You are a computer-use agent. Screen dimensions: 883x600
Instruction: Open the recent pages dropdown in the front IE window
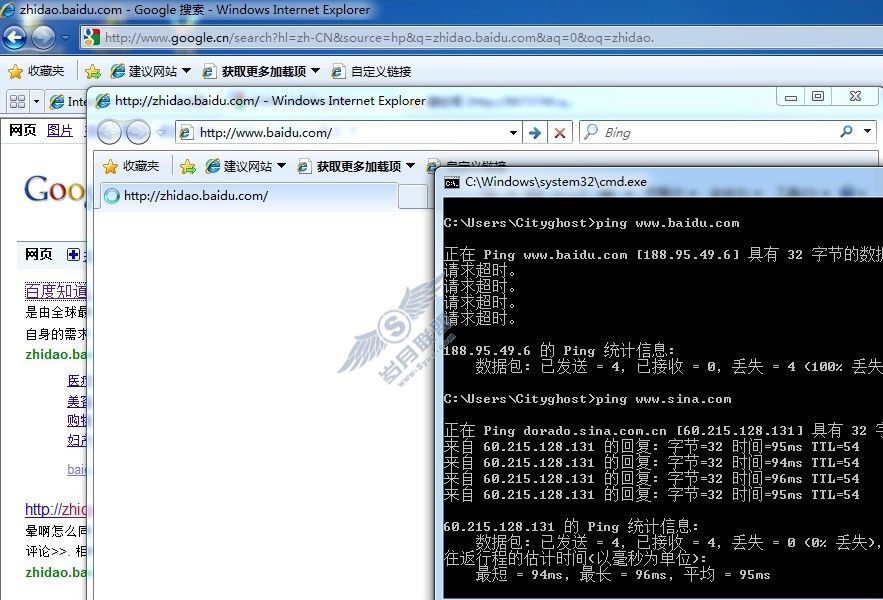click(x=161, y=133)
